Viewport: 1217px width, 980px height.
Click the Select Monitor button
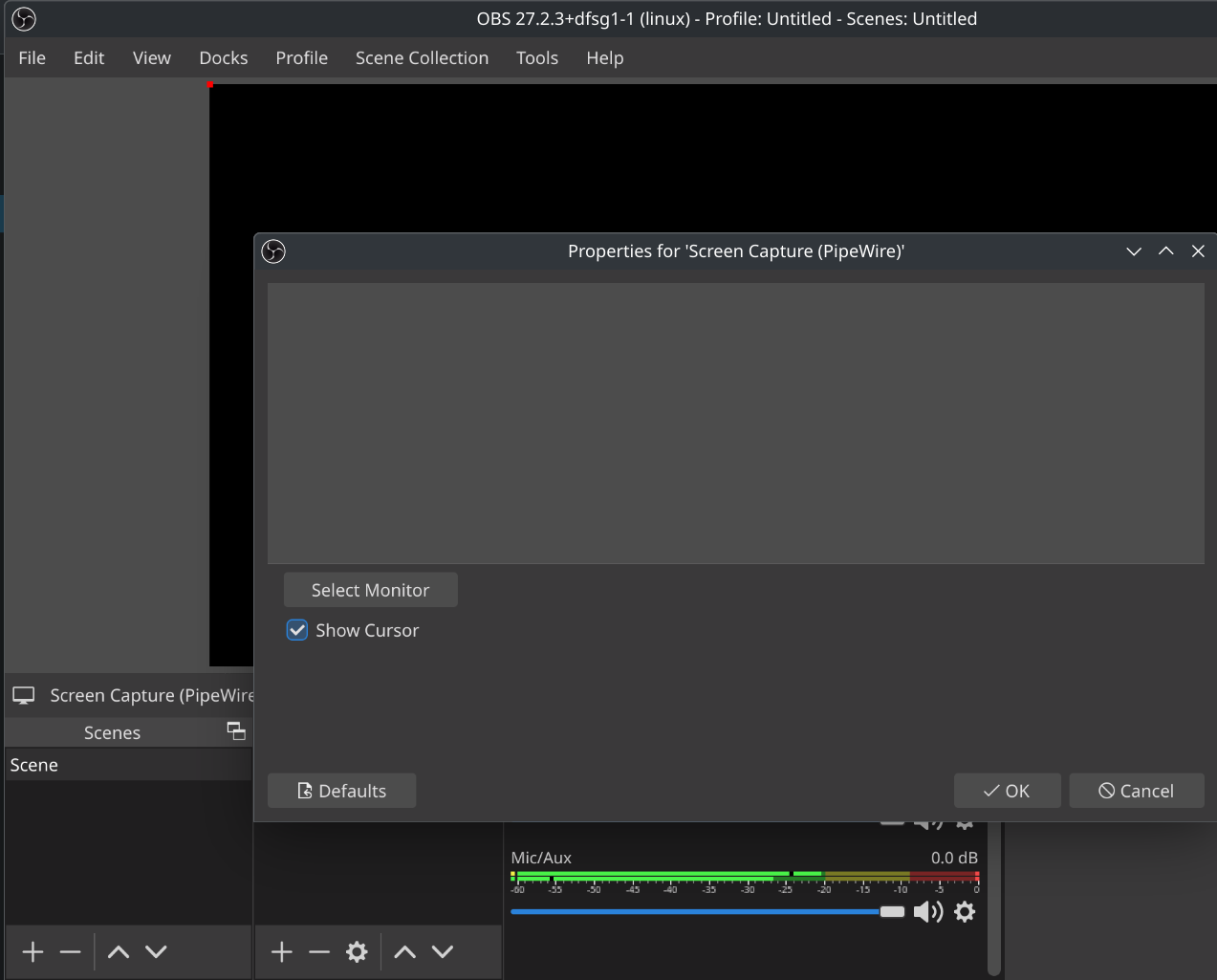[x=371, y=590]
